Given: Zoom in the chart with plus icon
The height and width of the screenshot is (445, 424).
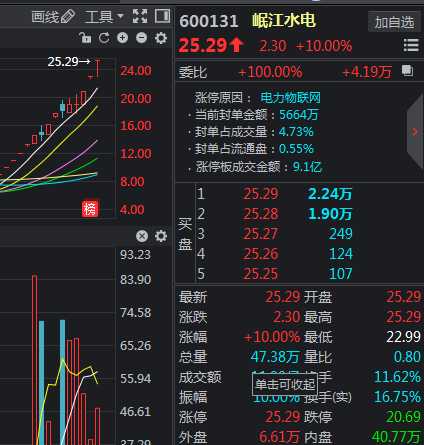Looking at the screenshot, I should [122, 38].
